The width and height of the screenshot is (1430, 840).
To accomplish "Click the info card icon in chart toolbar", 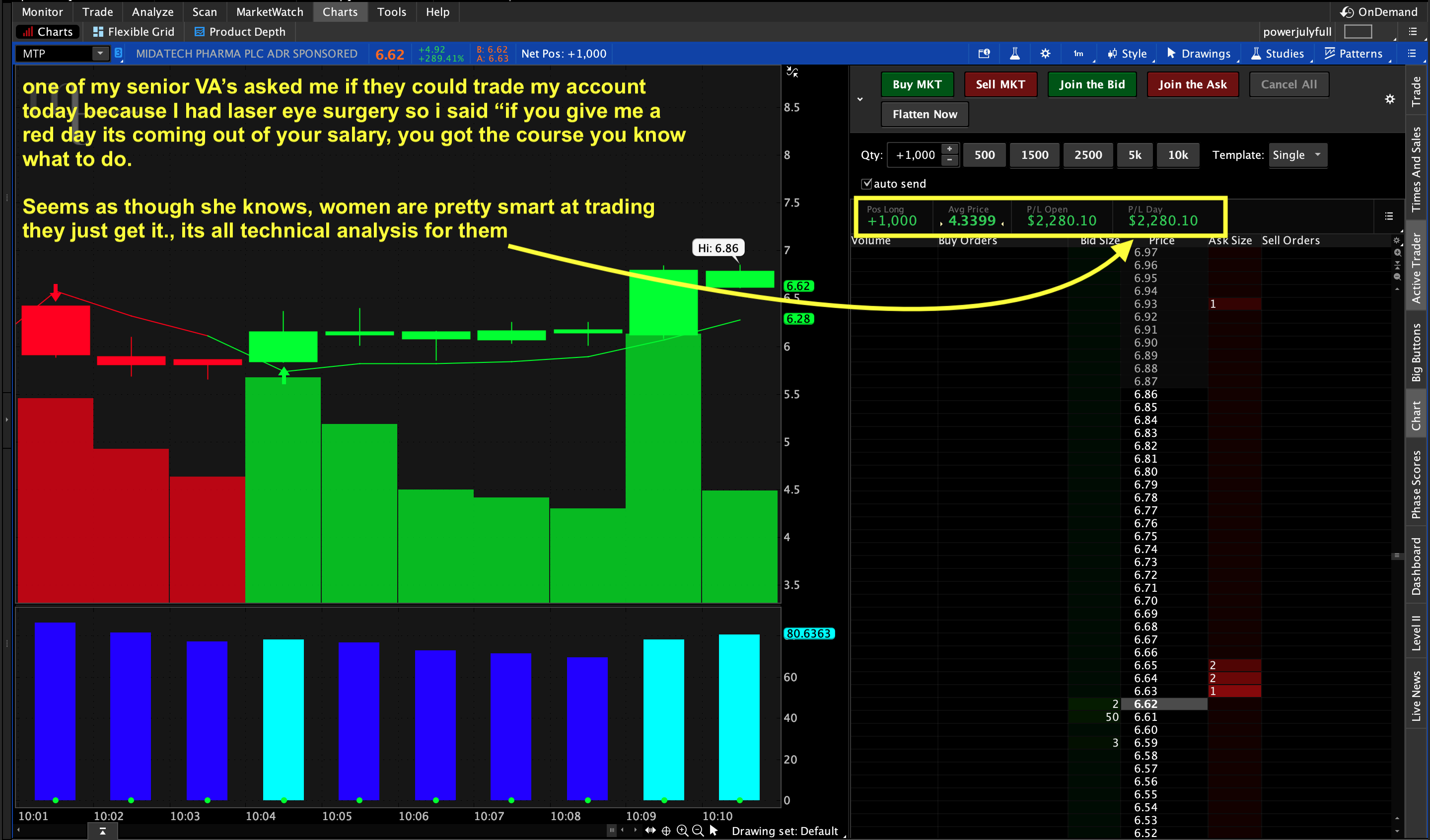I will pyautogui.click(x=984, y=53).
